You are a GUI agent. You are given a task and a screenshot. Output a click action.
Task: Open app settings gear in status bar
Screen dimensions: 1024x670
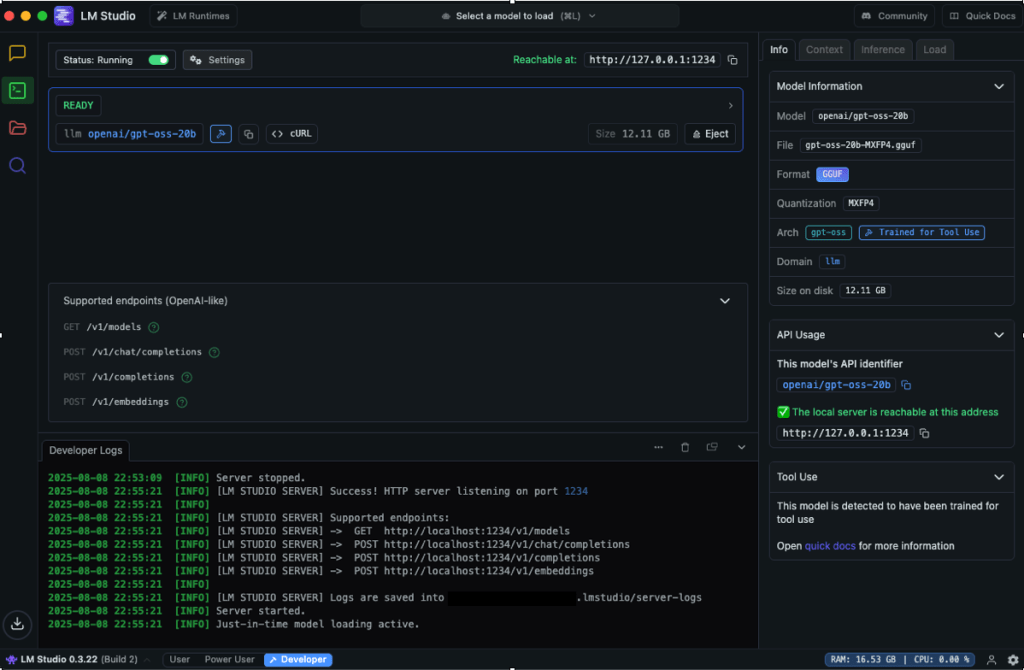(x=1011, y=660)
